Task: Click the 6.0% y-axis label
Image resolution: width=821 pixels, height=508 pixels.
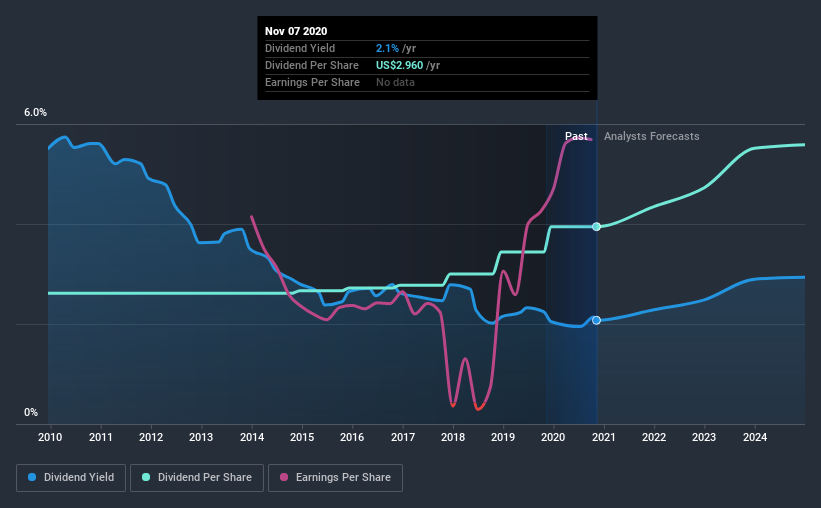Action: pyautogui.click(x=36, y=113)
